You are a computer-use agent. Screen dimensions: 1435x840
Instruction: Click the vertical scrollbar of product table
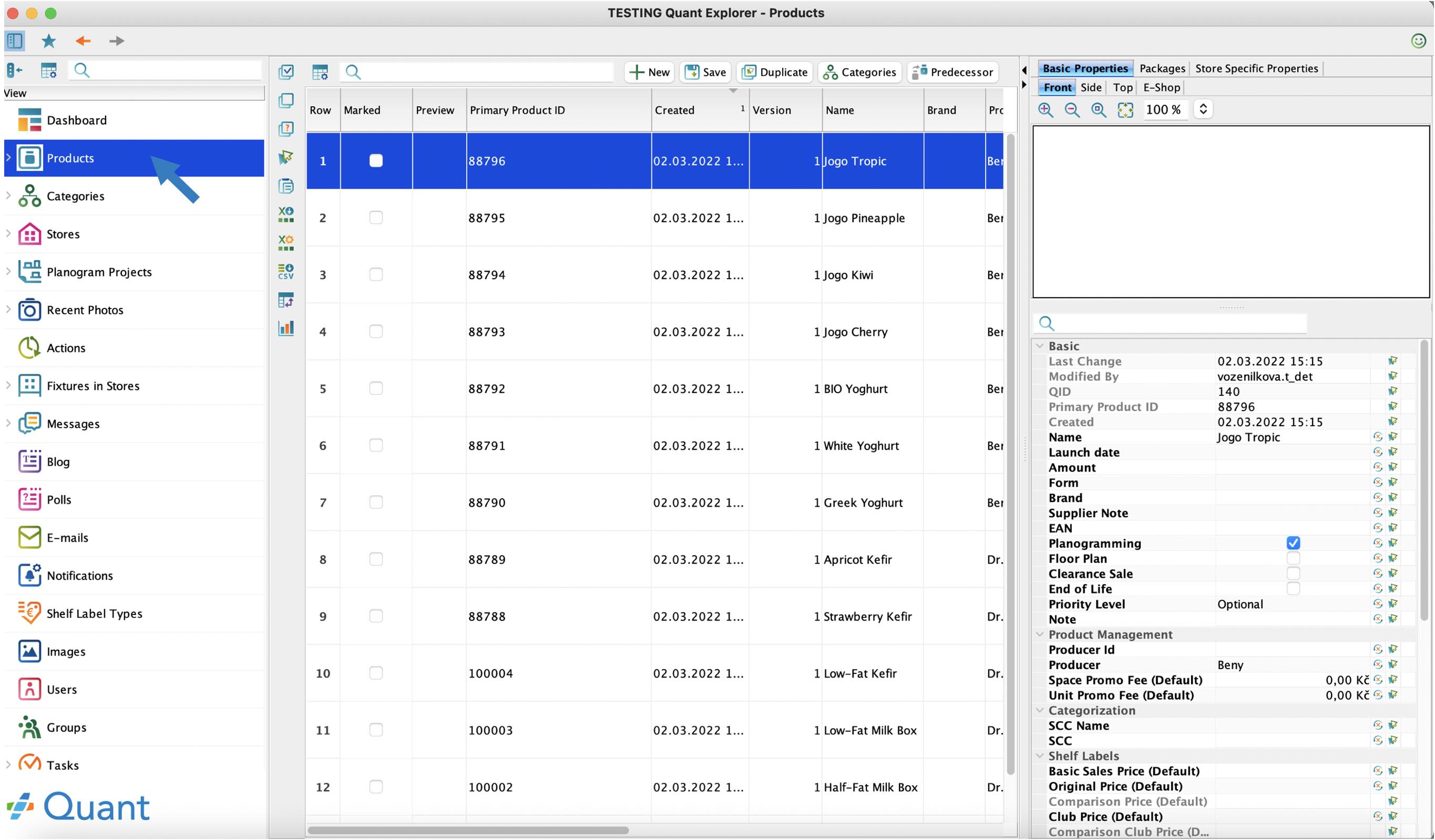[x=1010, y=454]
